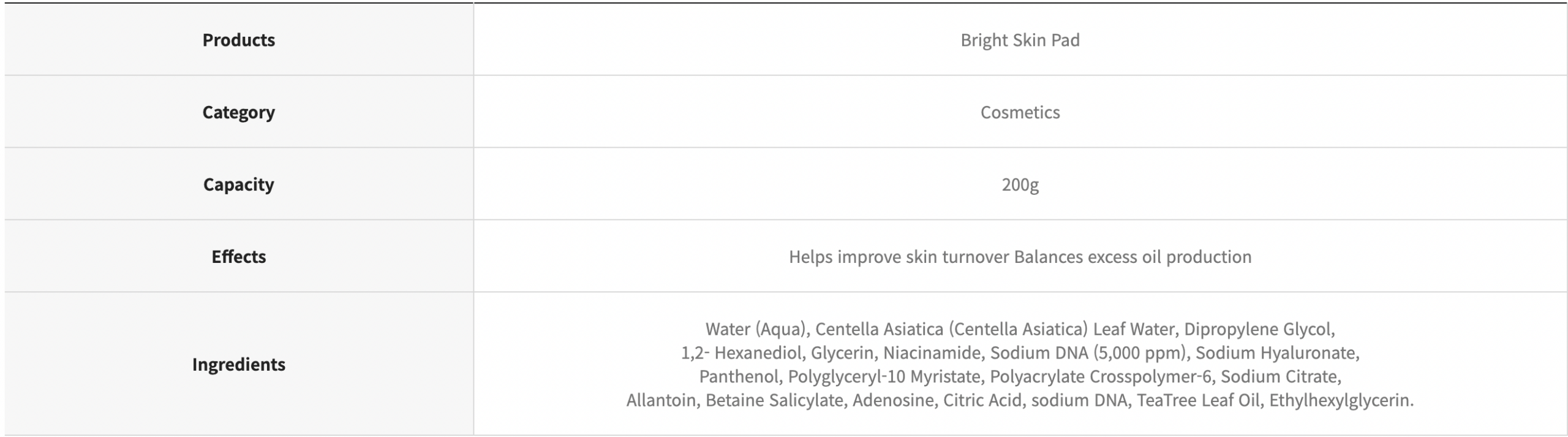Select the Allantoin ingredient
Image resolution: width=1568 pixels, height=437 pixels.
click(661, 400)
